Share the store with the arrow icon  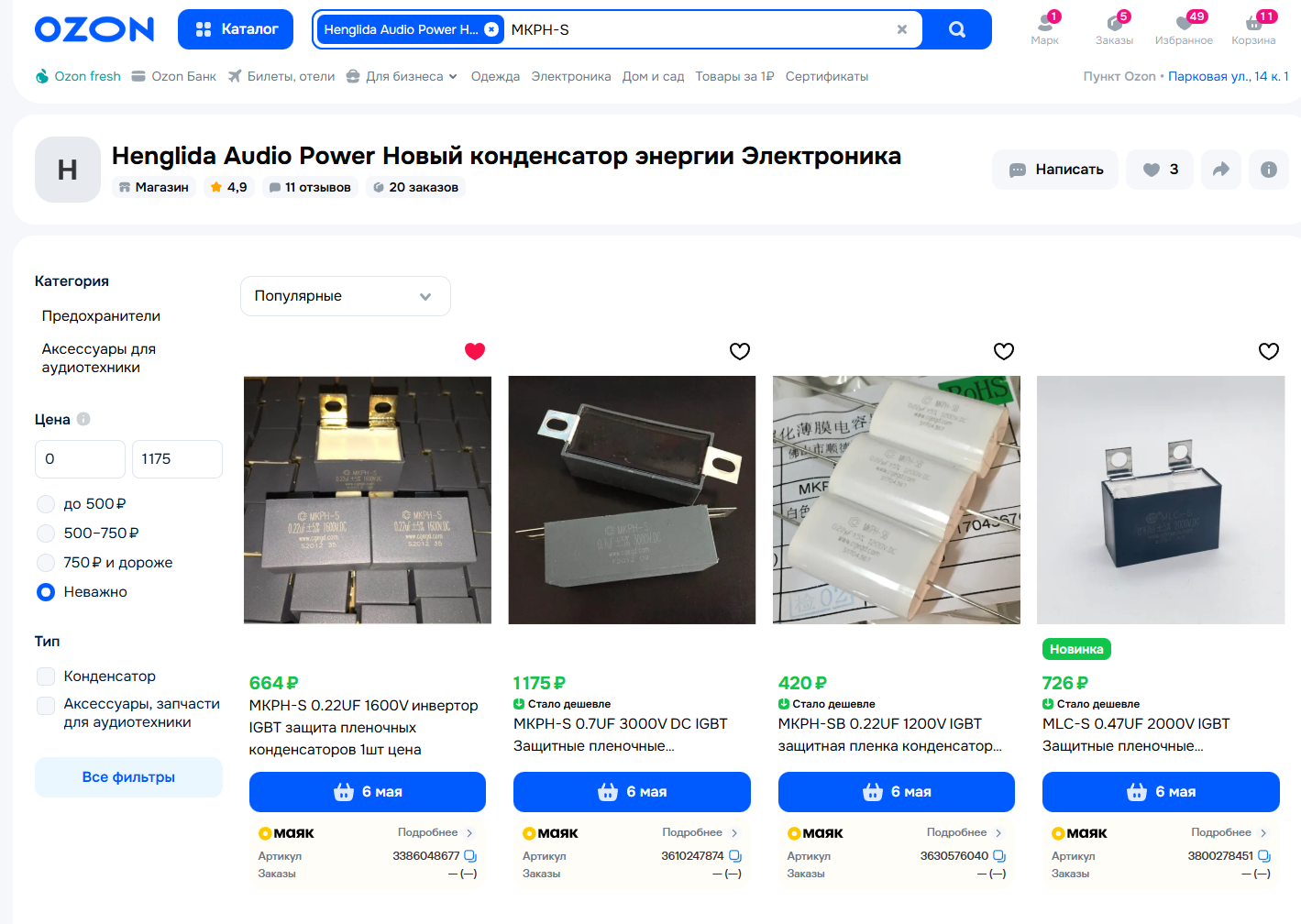[1221, 170]
